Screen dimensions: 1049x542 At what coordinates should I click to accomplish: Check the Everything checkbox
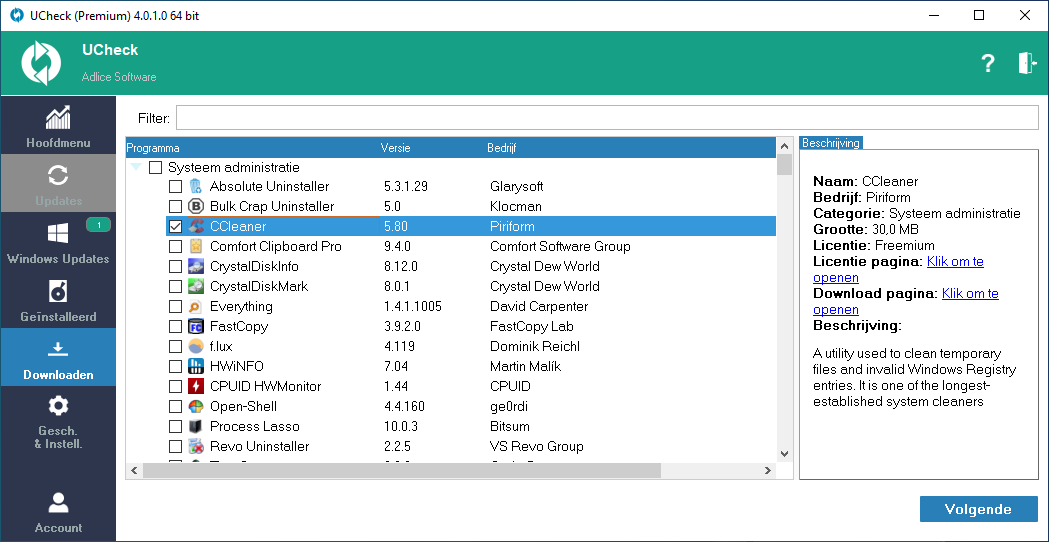point(175,306)
